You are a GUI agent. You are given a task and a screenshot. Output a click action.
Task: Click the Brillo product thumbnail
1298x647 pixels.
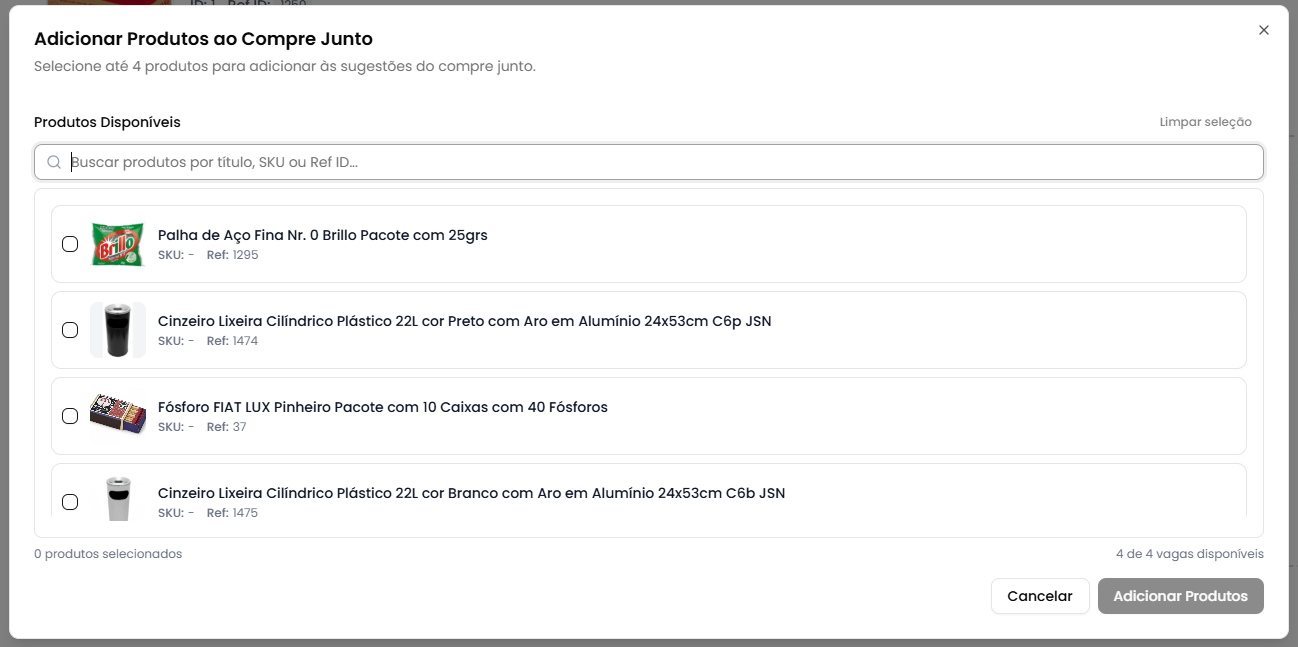117,243
